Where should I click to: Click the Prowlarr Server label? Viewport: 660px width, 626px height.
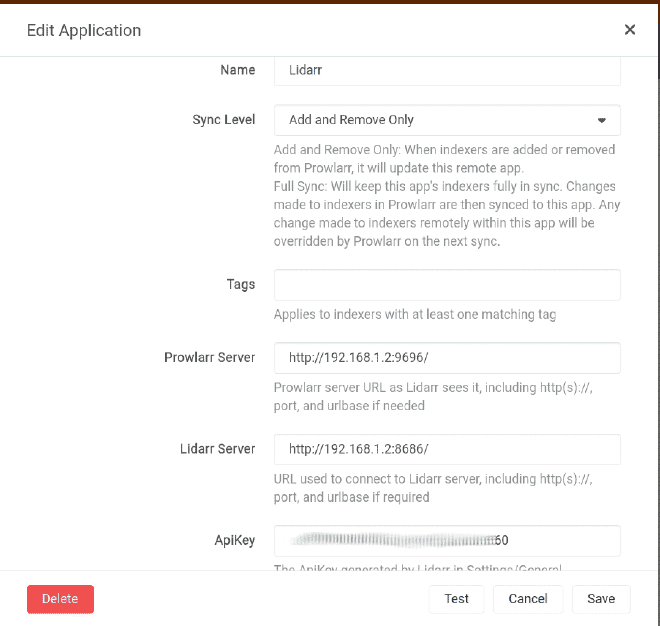click(x=209, y=357)
